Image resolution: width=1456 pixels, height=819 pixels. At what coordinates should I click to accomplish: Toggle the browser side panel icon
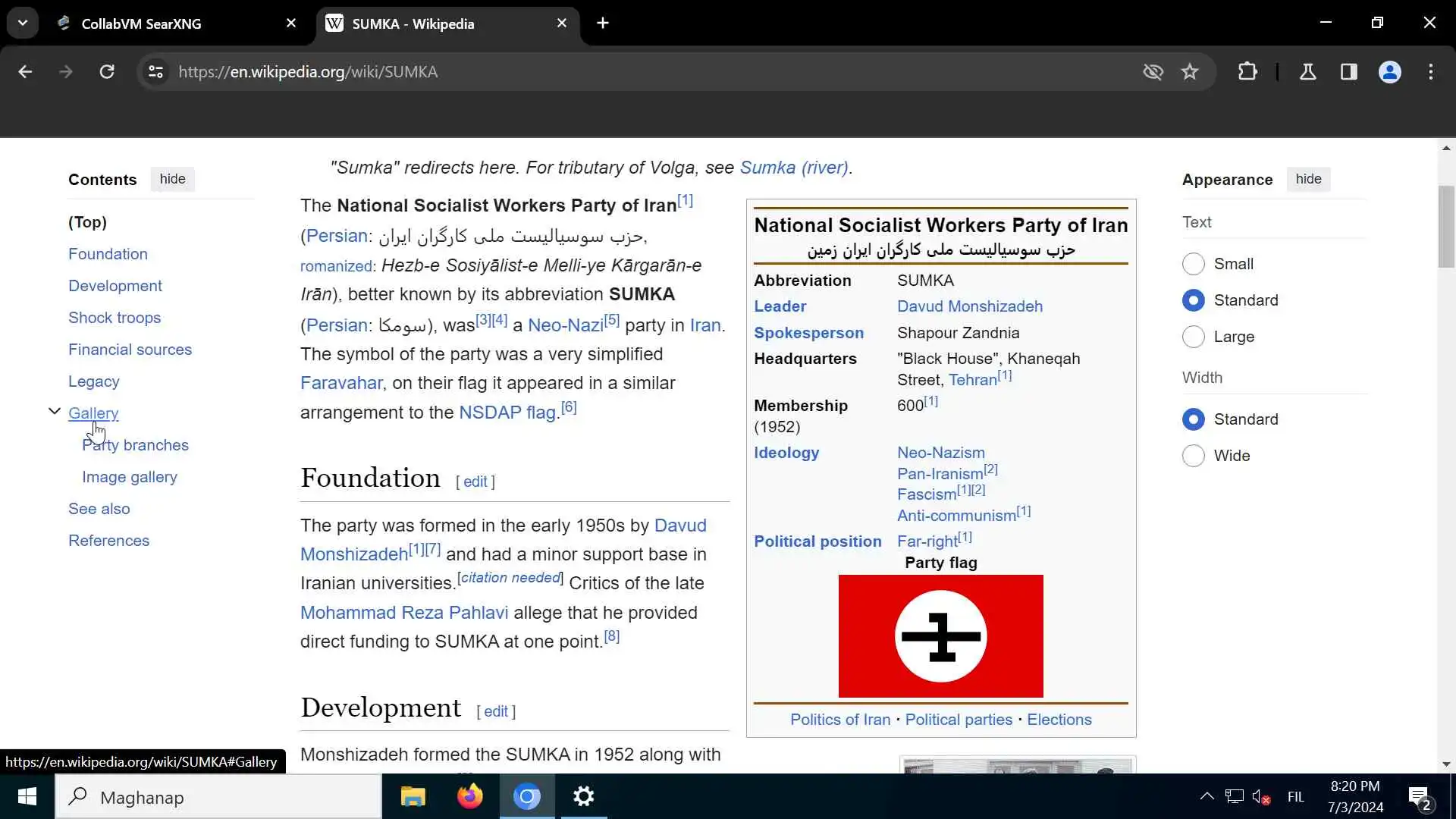coord(1348,71)
